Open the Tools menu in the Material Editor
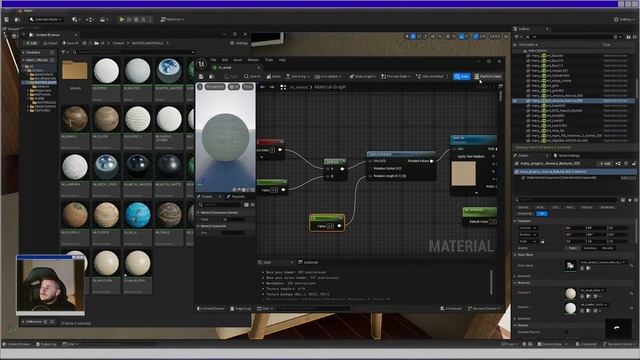Screen dimensions: 640x360 click(269, 60)
